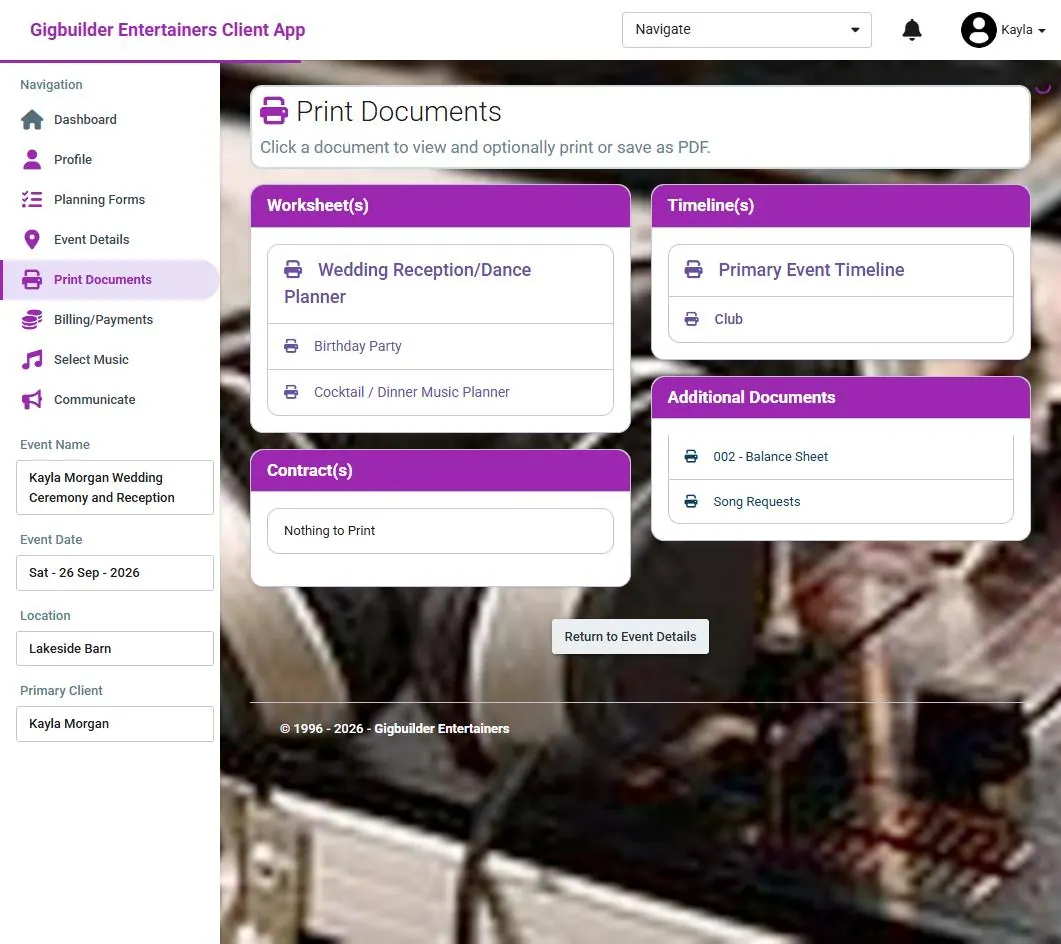The width and height of the screenshot is (1061, 944).
Task: Click the Timeline(s) panel header
Action: coord(840,206)
